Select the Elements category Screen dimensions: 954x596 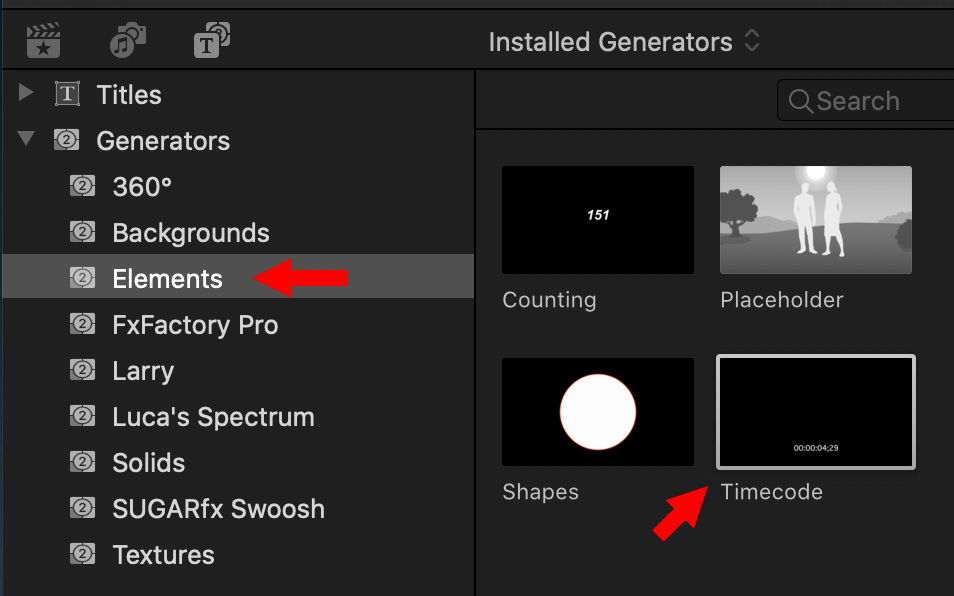pos(238,278)
